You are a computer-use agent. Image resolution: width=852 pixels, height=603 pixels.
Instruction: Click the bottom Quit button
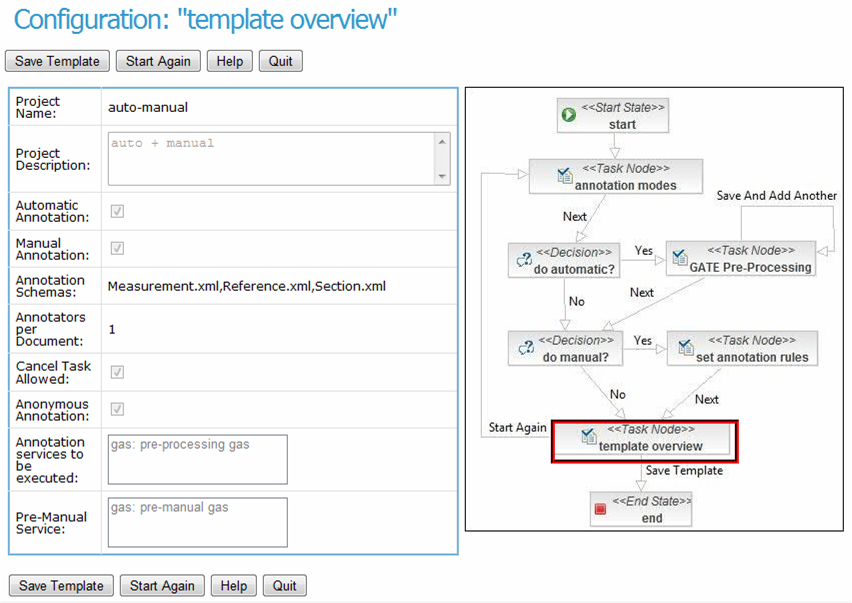point(285,586)
